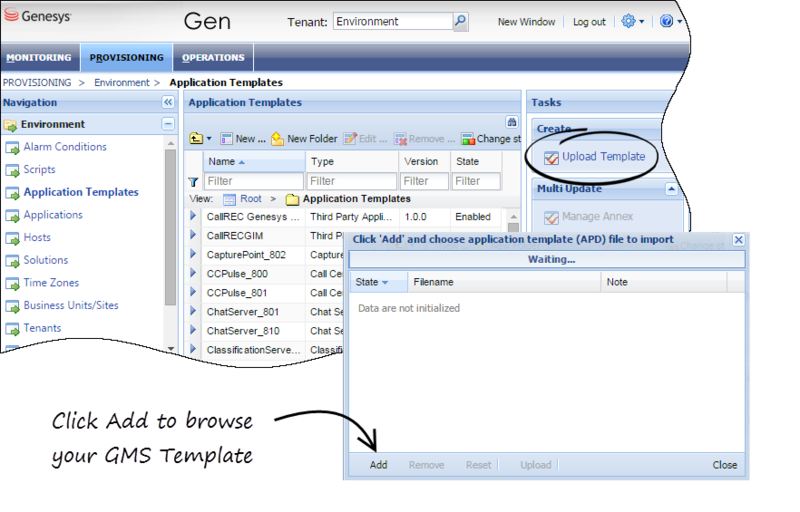Open Solutions in navigation

45,260
